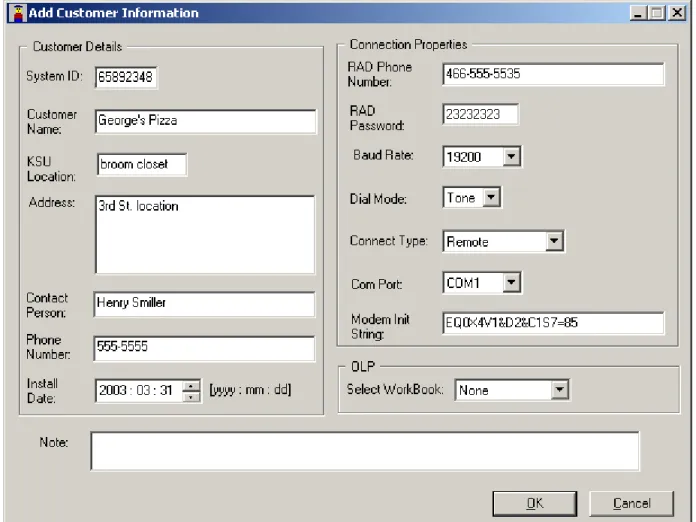Click the "Com Port:" label
Viewport: 696px width, 522px height.
click(x=376, y=284)
